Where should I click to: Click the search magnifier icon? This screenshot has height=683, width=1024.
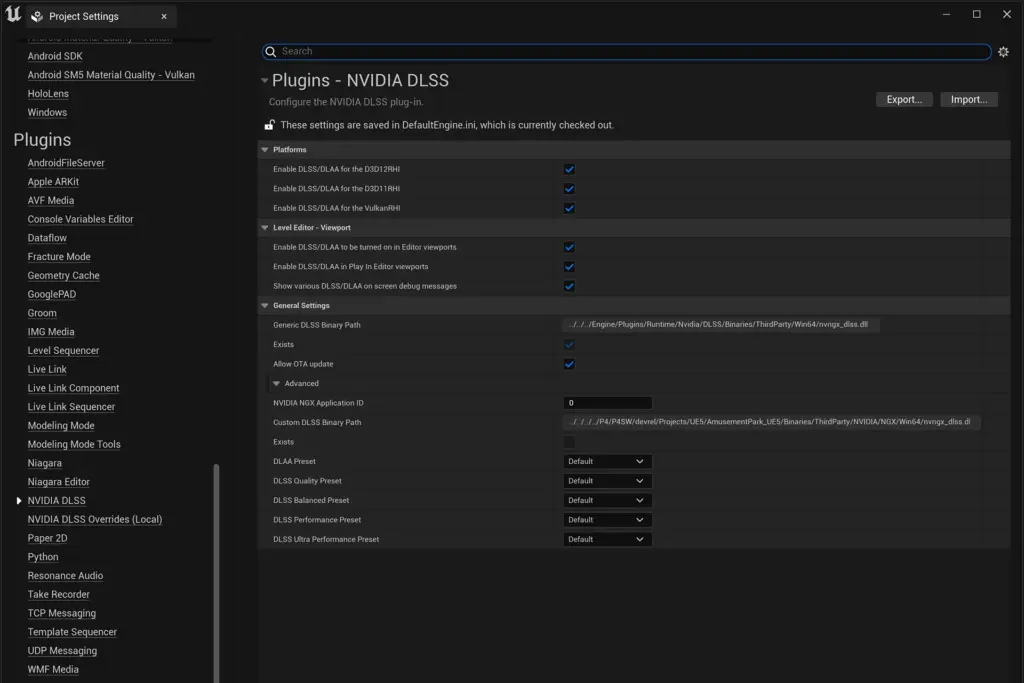270,52
